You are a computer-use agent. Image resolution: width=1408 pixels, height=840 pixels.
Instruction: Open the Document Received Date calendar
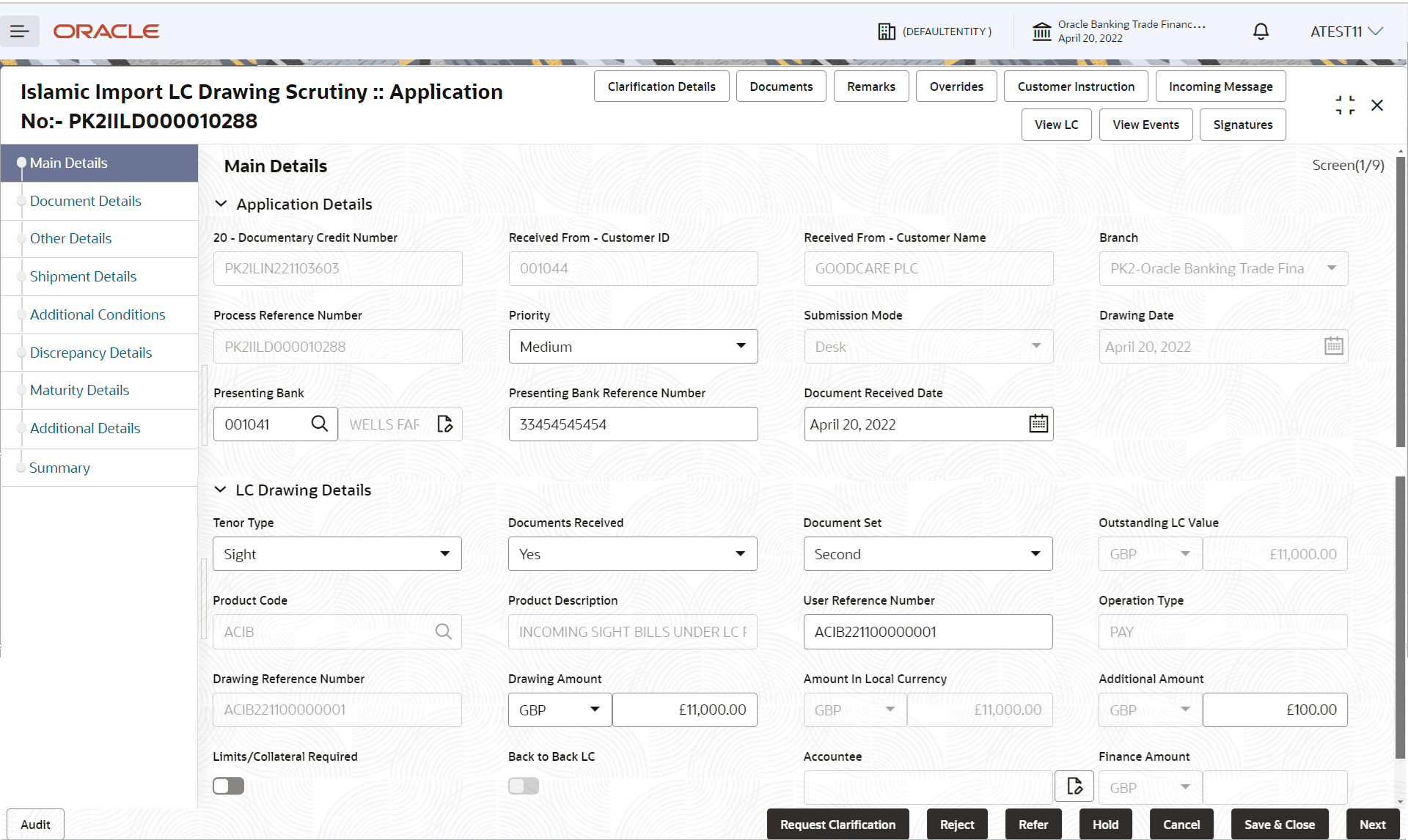click(x=1038, y=423)
